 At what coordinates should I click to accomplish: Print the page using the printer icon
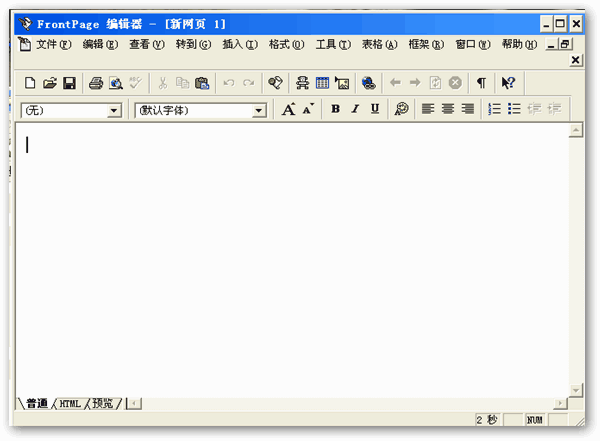[96, 83]
